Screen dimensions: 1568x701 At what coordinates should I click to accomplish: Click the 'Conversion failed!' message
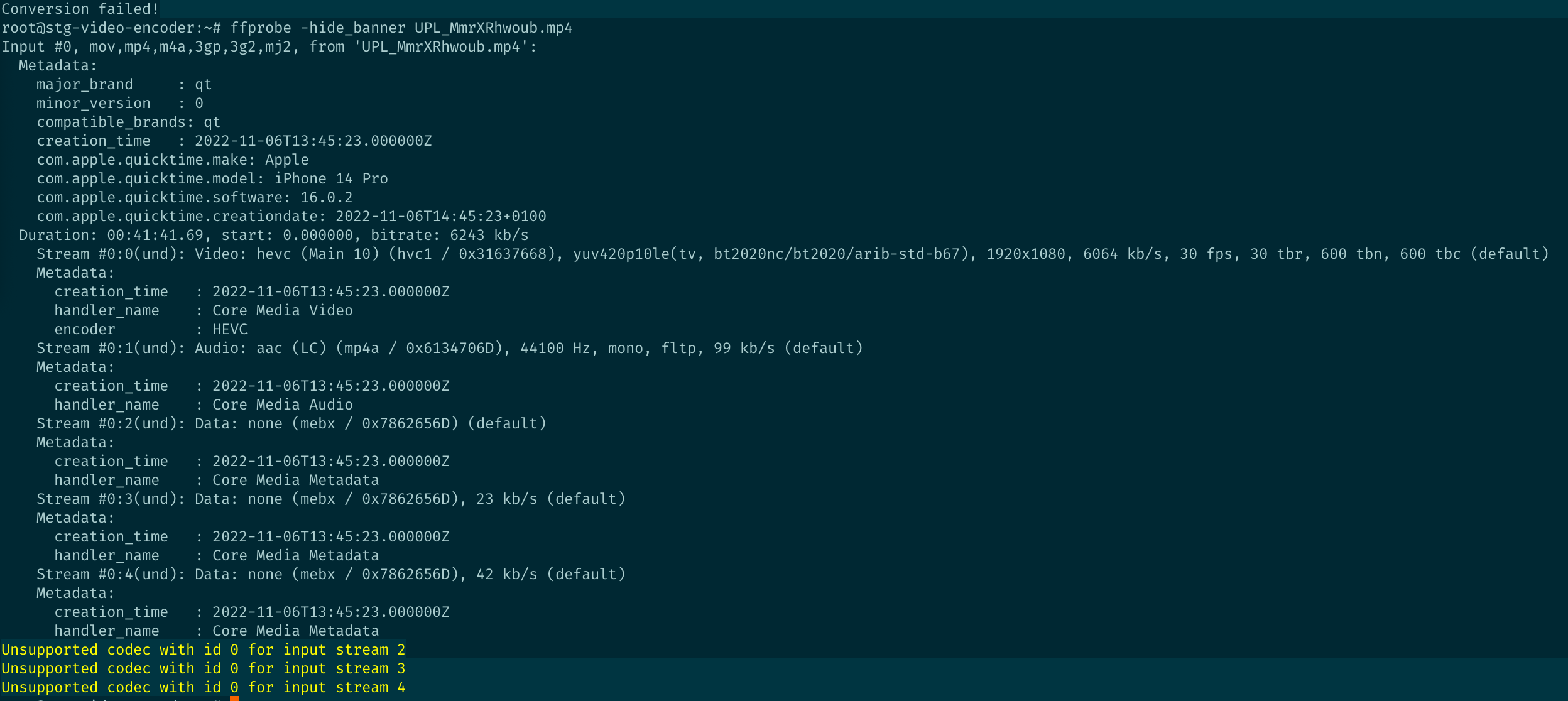[80, 9]
